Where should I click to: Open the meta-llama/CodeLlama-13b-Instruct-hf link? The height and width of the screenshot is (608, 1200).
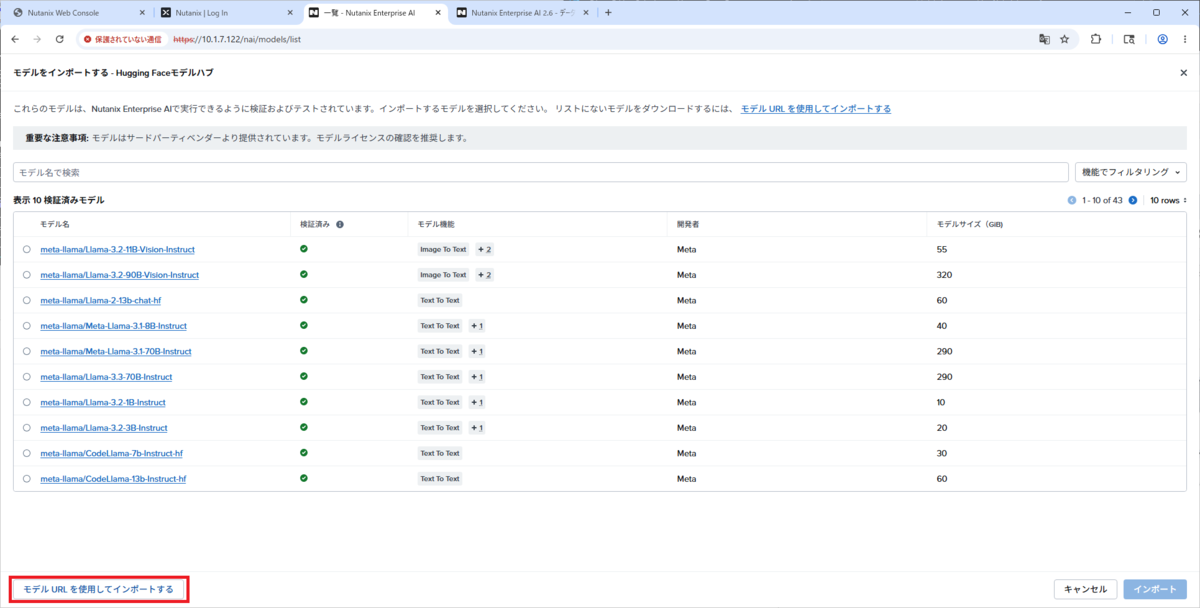tap(113, 479)
